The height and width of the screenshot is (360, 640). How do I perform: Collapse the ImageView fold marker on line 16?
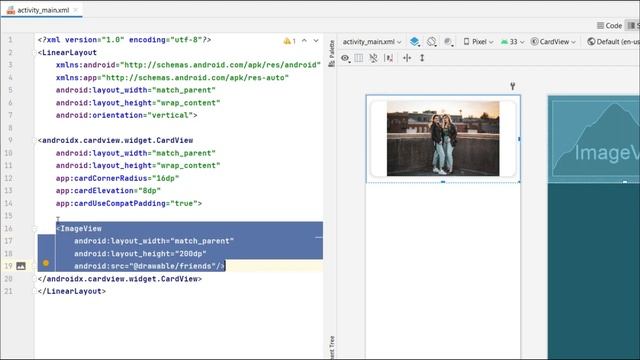tap(35, 229)
